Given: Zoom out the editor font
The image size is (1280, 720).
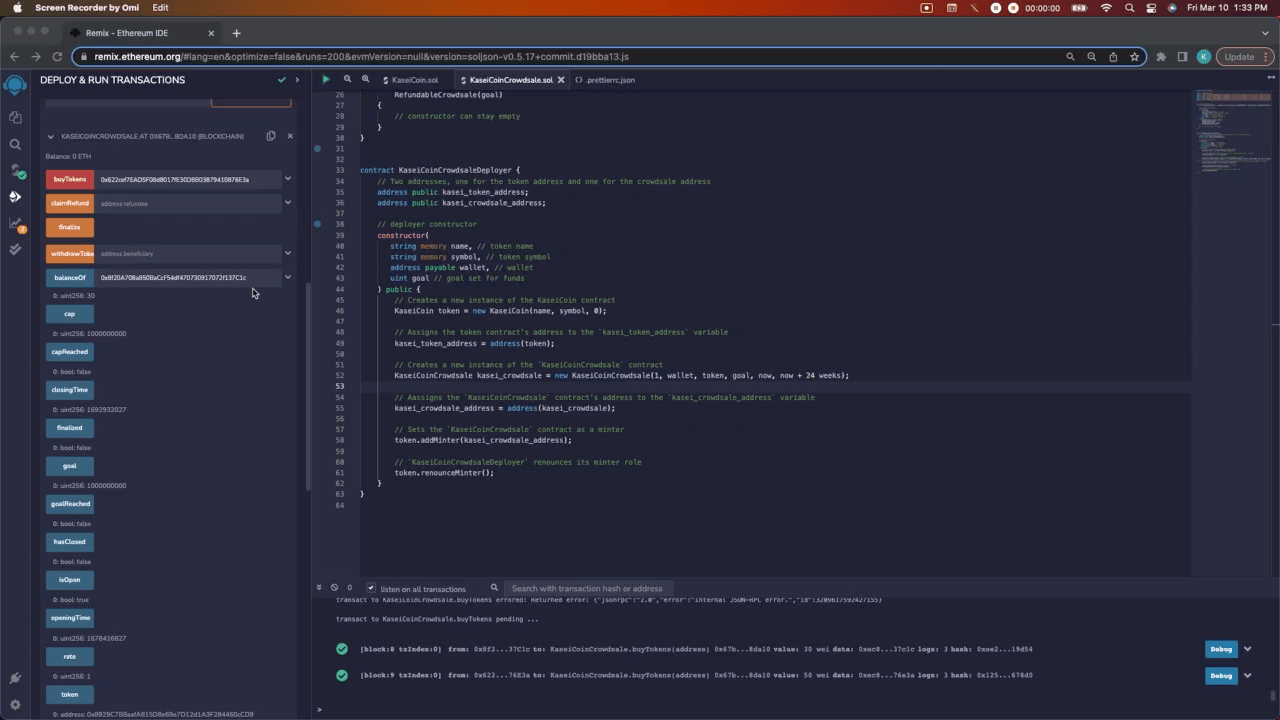Looking at the screenshot, I should [347, 79].
